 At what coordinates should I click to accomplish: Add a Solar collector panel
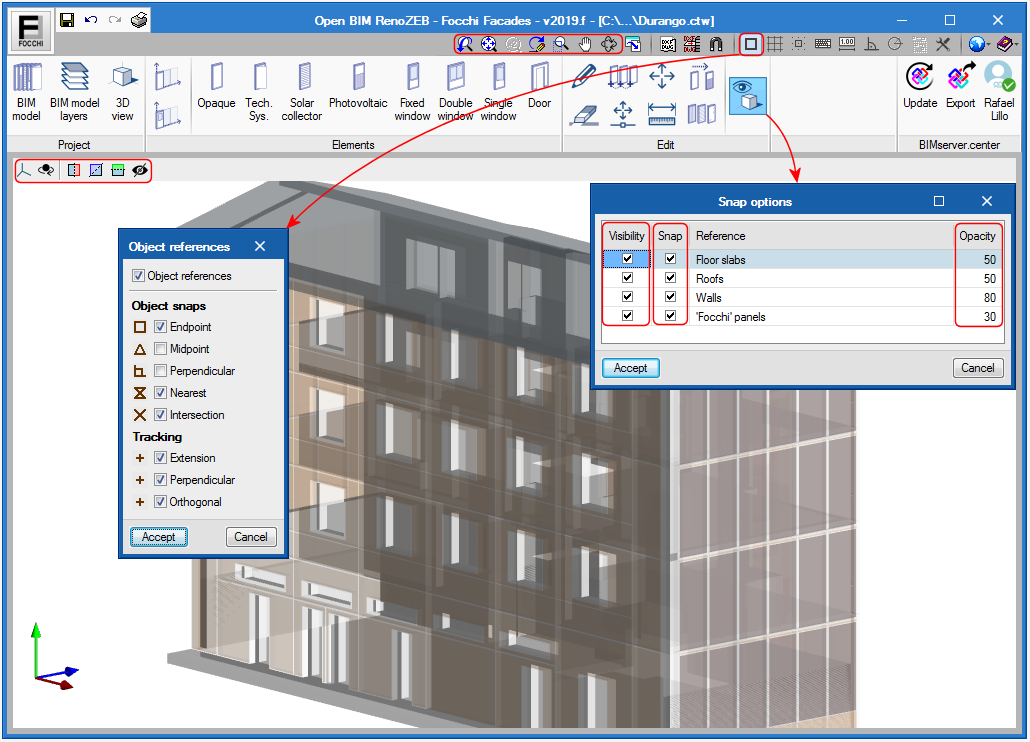302,92
